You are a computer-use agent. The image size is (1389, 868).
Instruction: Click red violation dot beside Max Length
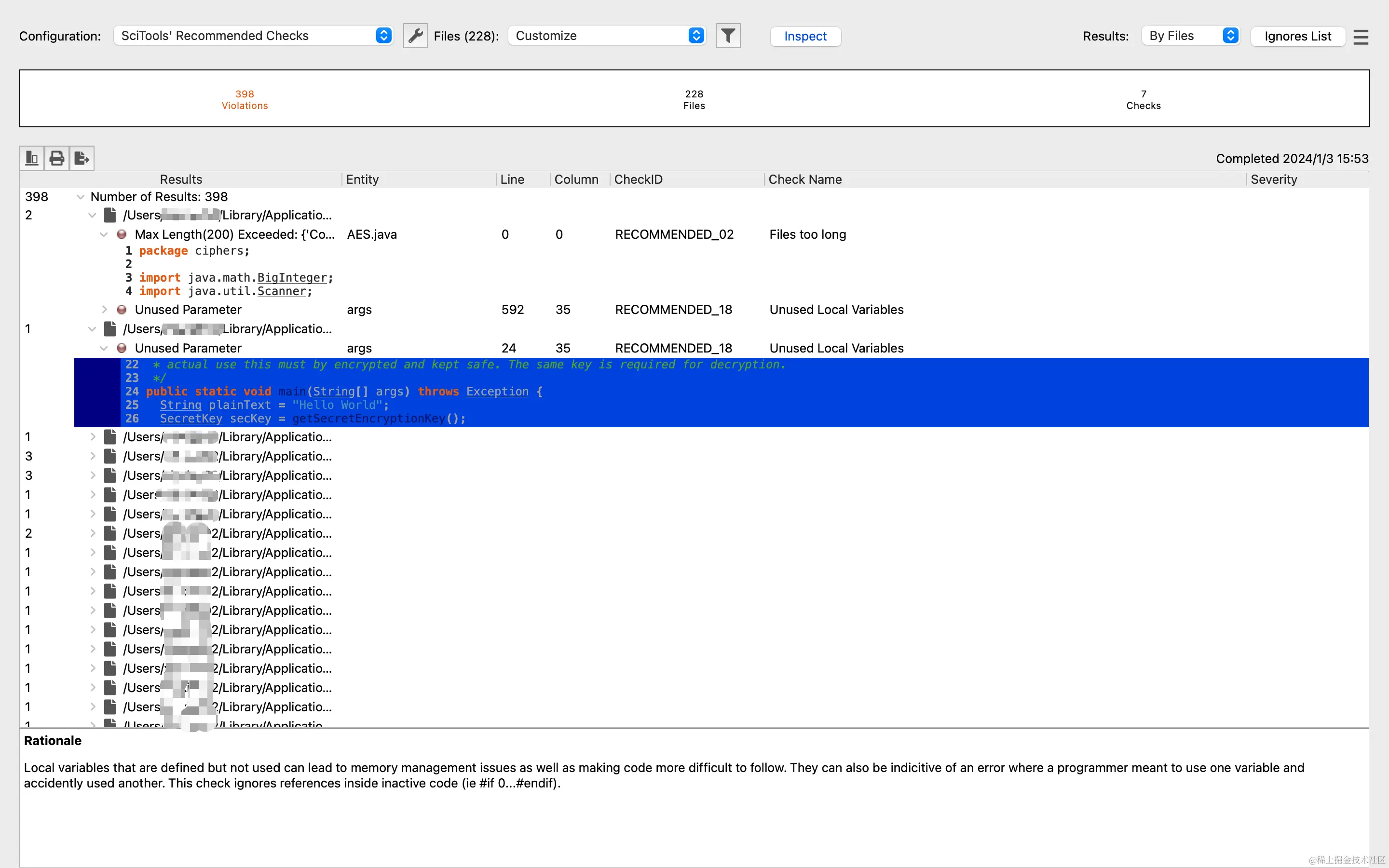coord(122,234)
